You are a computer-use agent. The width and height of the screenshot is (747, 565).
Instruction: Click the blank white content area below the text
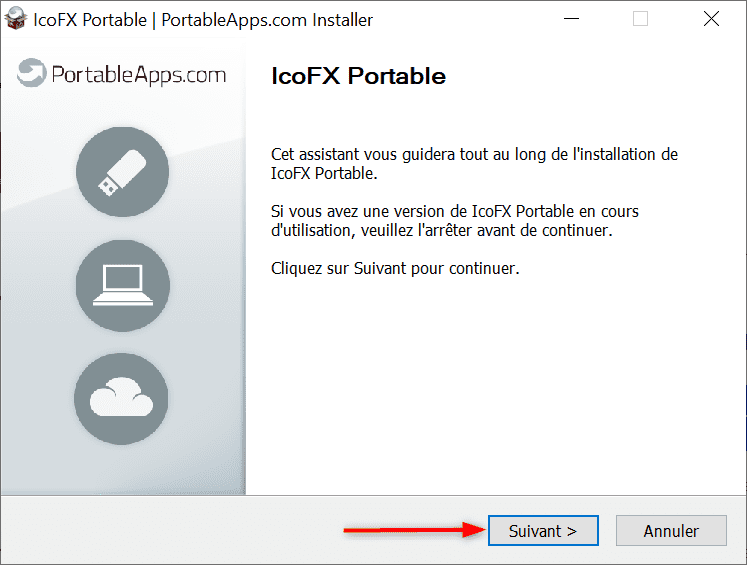pos(495,386)
